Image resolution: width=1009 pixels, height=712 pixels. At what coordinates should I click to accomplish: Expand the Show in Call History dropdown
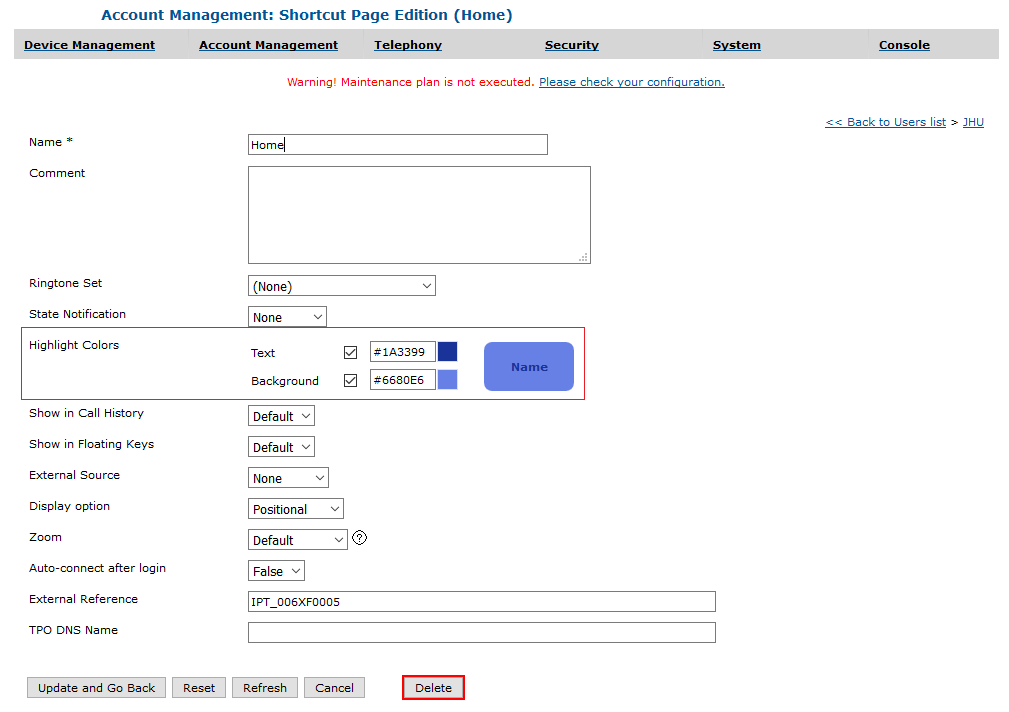[x=281, y=416]
